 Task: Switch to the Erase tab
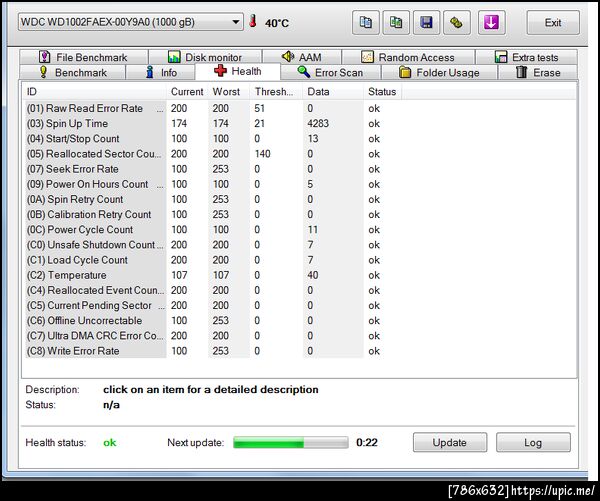(x=538, y=72)
